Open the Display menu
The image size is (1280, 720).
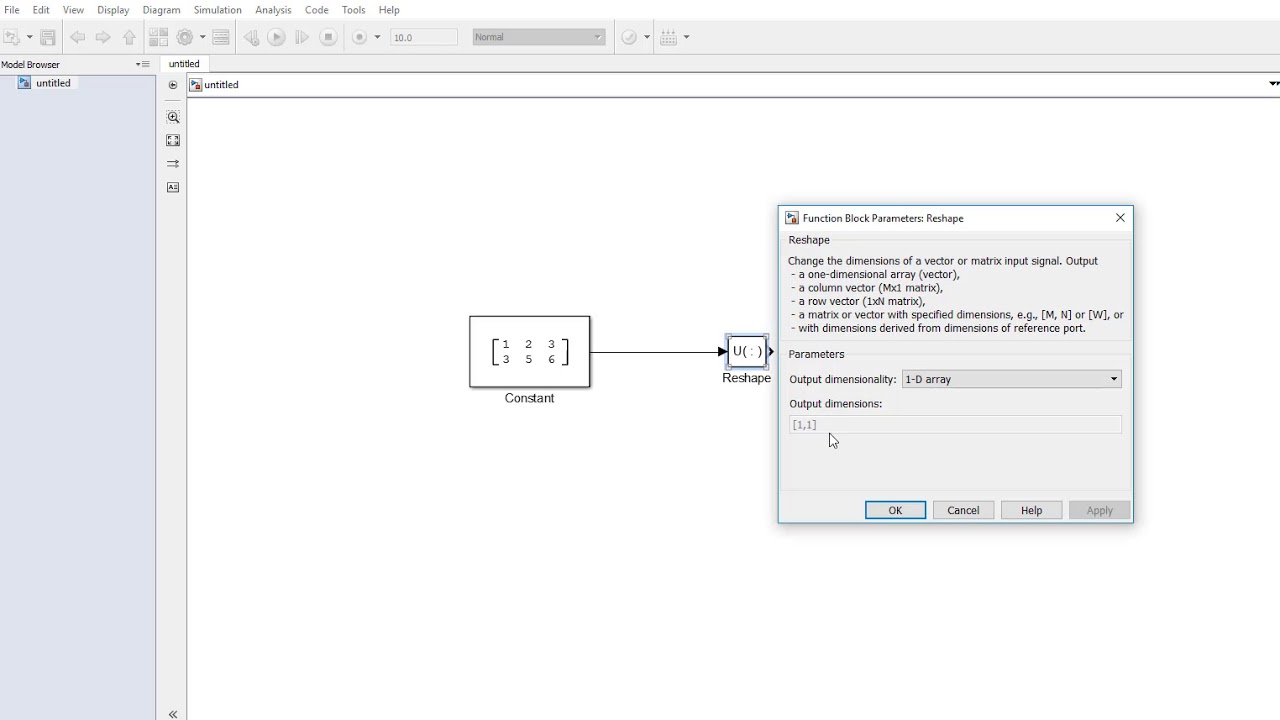(x=113, y=10)
